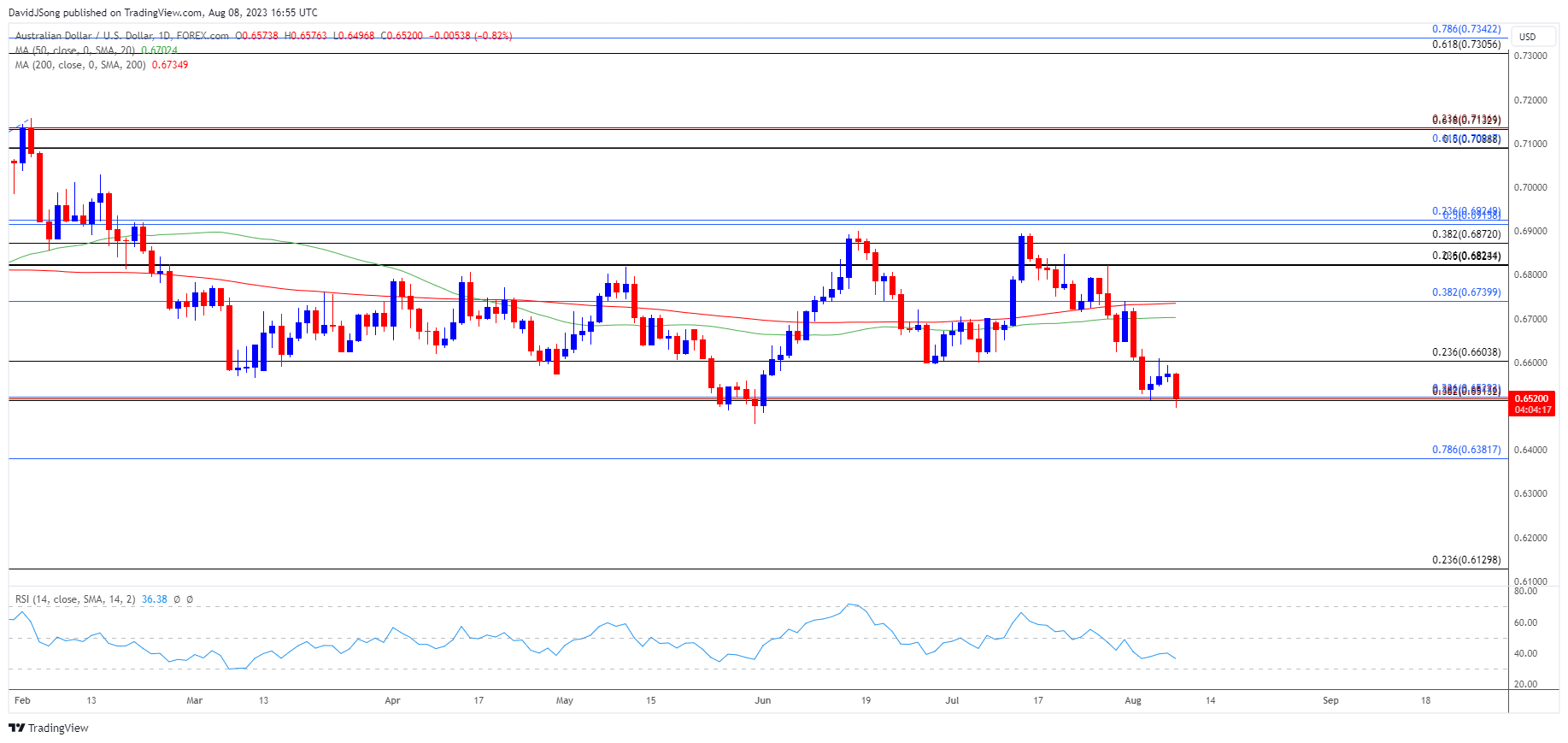Click the low price L0.64968
Screen dimensions: 1568x743
(354, 36)
